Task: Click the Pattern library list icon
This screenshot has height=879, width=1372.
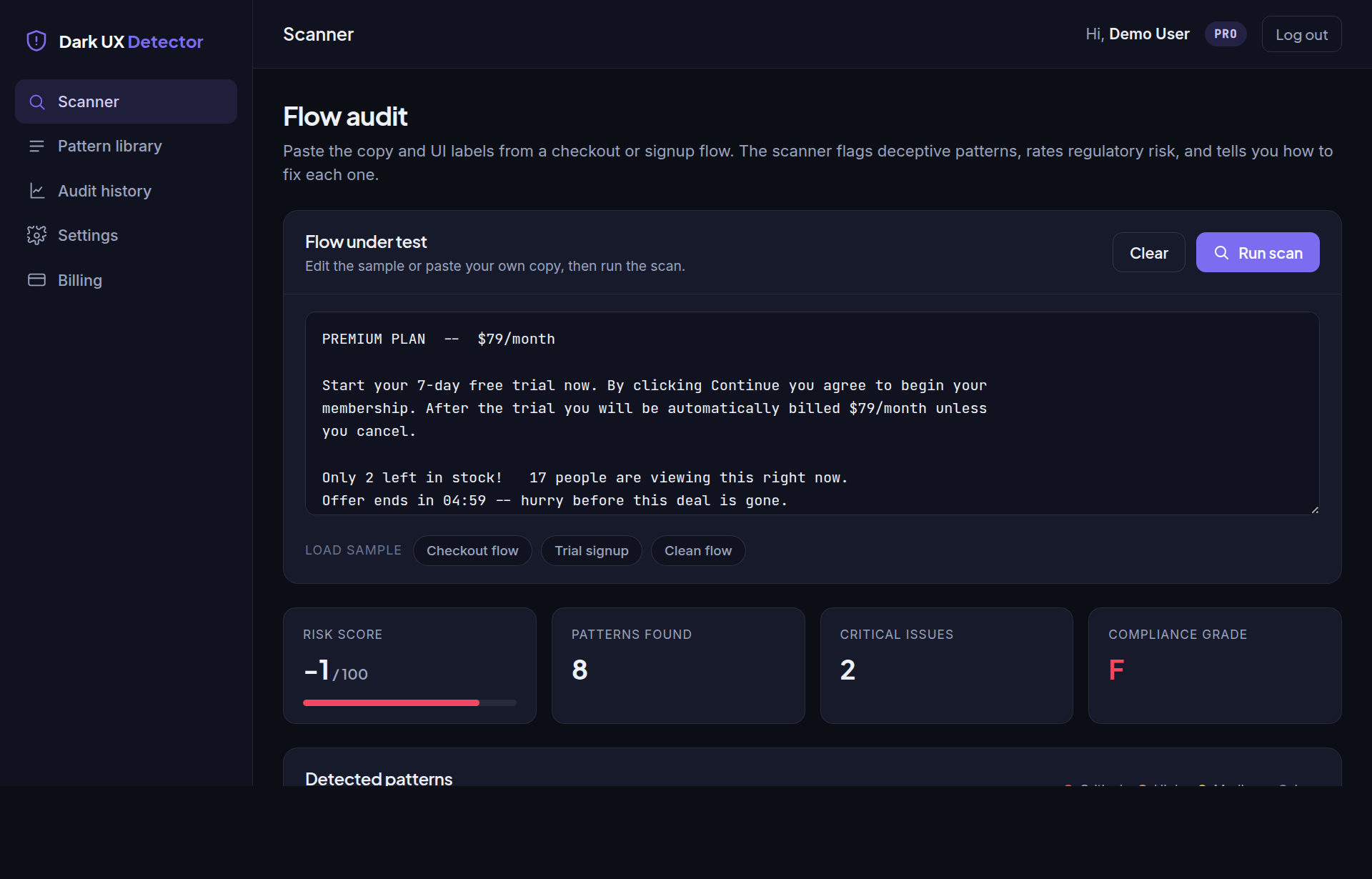Action: [37, 146]
